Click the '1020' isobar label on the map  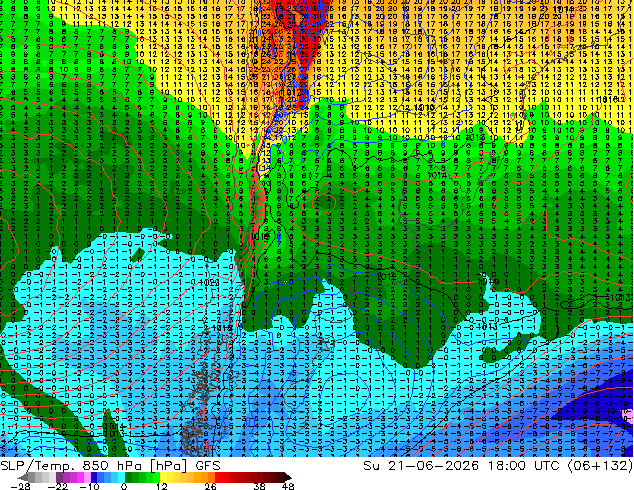[209, 283]
